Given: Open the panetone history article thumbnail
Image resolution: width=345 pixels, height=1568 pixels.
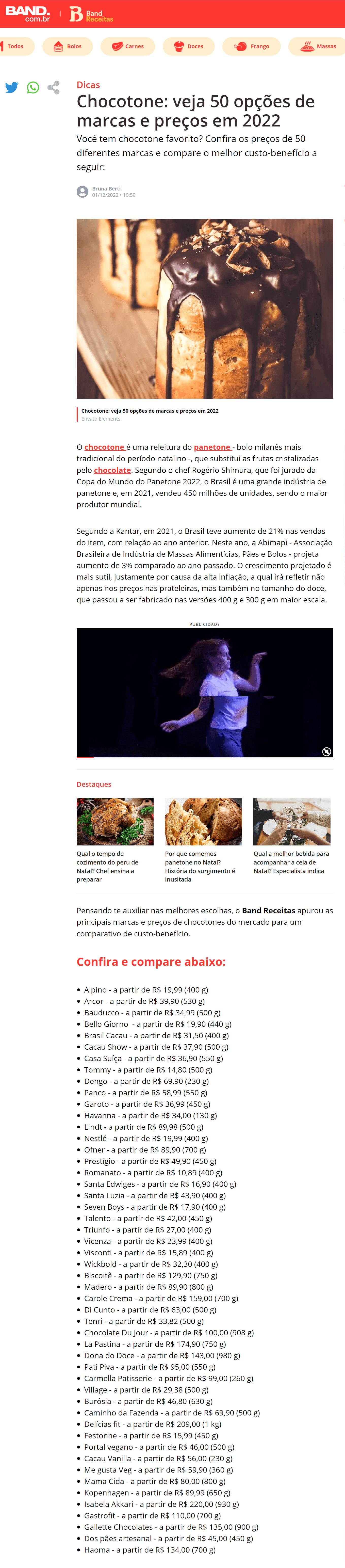Looking at the screenshot, I should pos(203,822).
